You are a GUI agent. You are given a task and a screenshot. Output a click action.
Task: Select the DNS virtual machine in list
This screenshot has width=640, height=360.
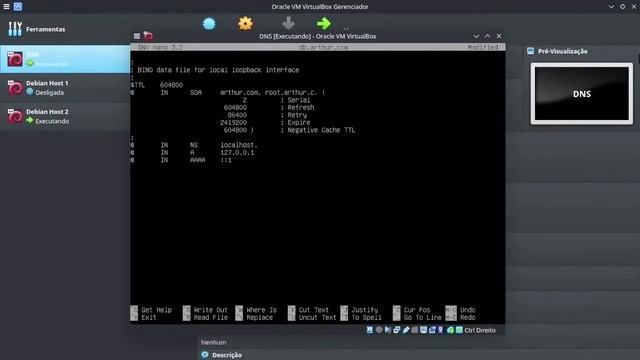65,59
